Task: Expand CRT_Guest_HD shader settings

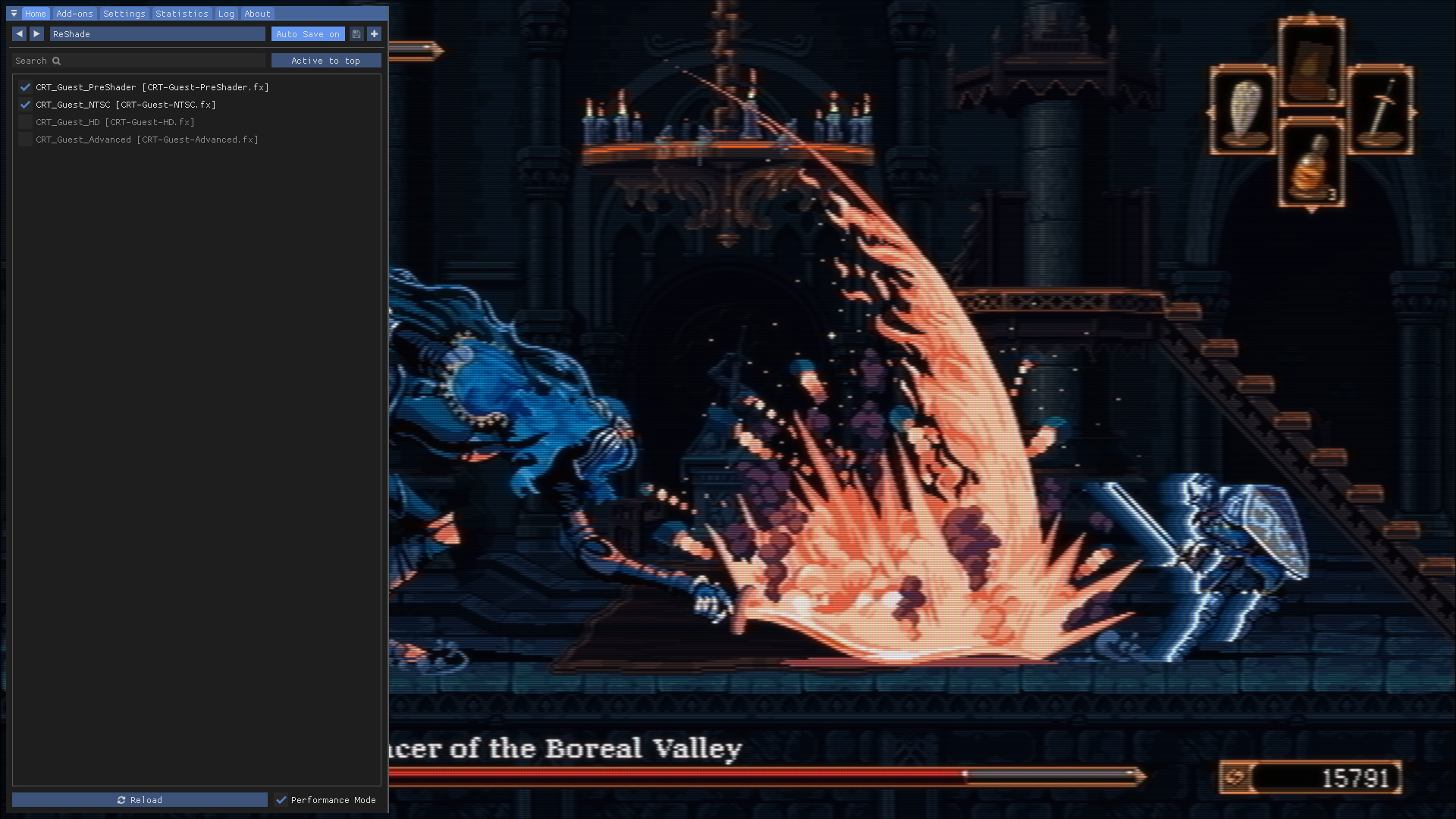Action: [x=114, y=121]
